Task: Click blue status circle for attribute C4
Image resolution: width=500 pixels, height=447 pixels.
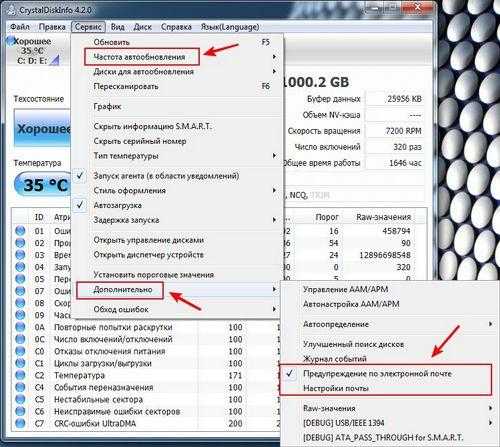Action: (20, 387)
